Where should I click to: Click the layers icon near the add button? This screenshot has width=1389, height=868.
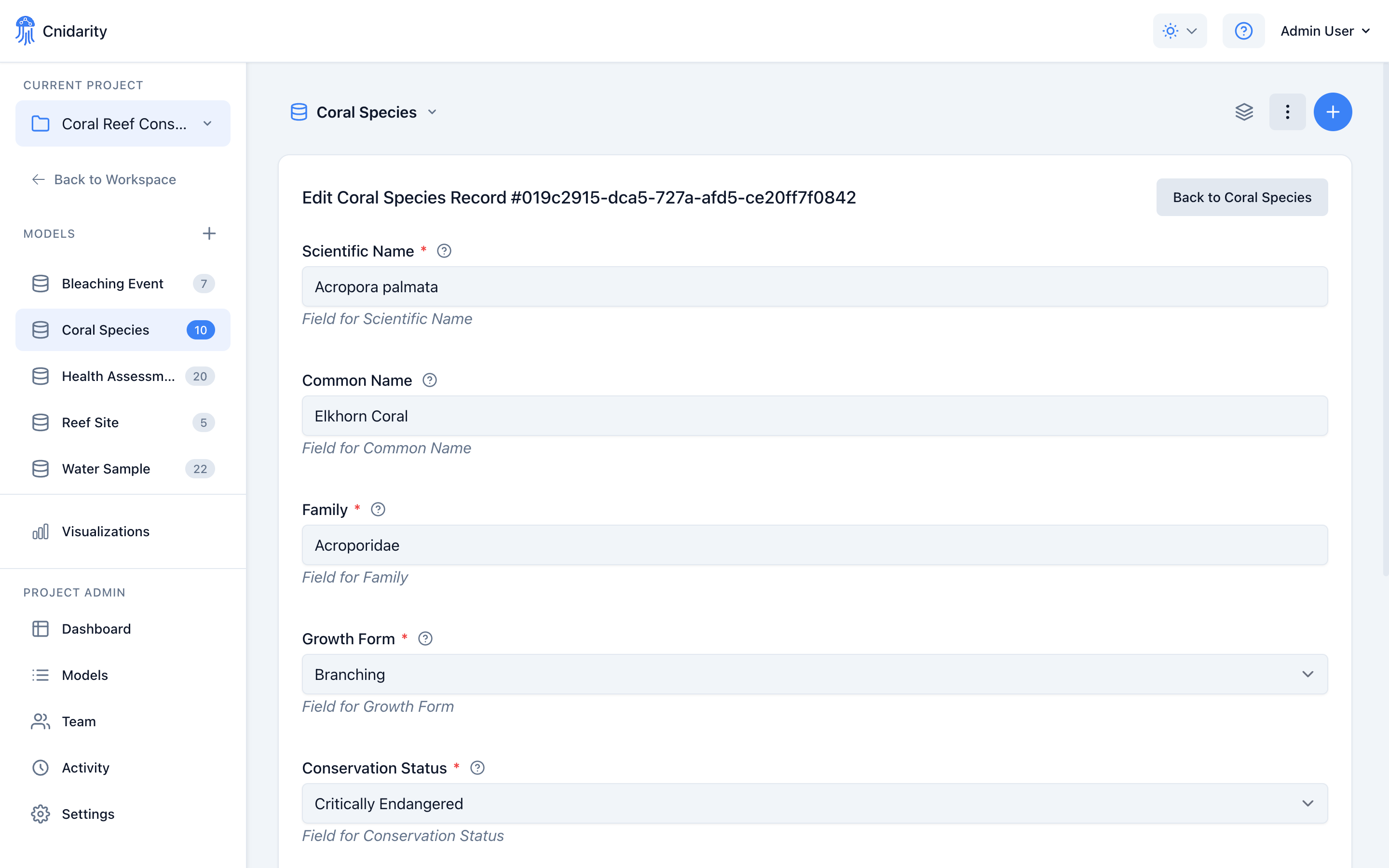click(1244, 111)
